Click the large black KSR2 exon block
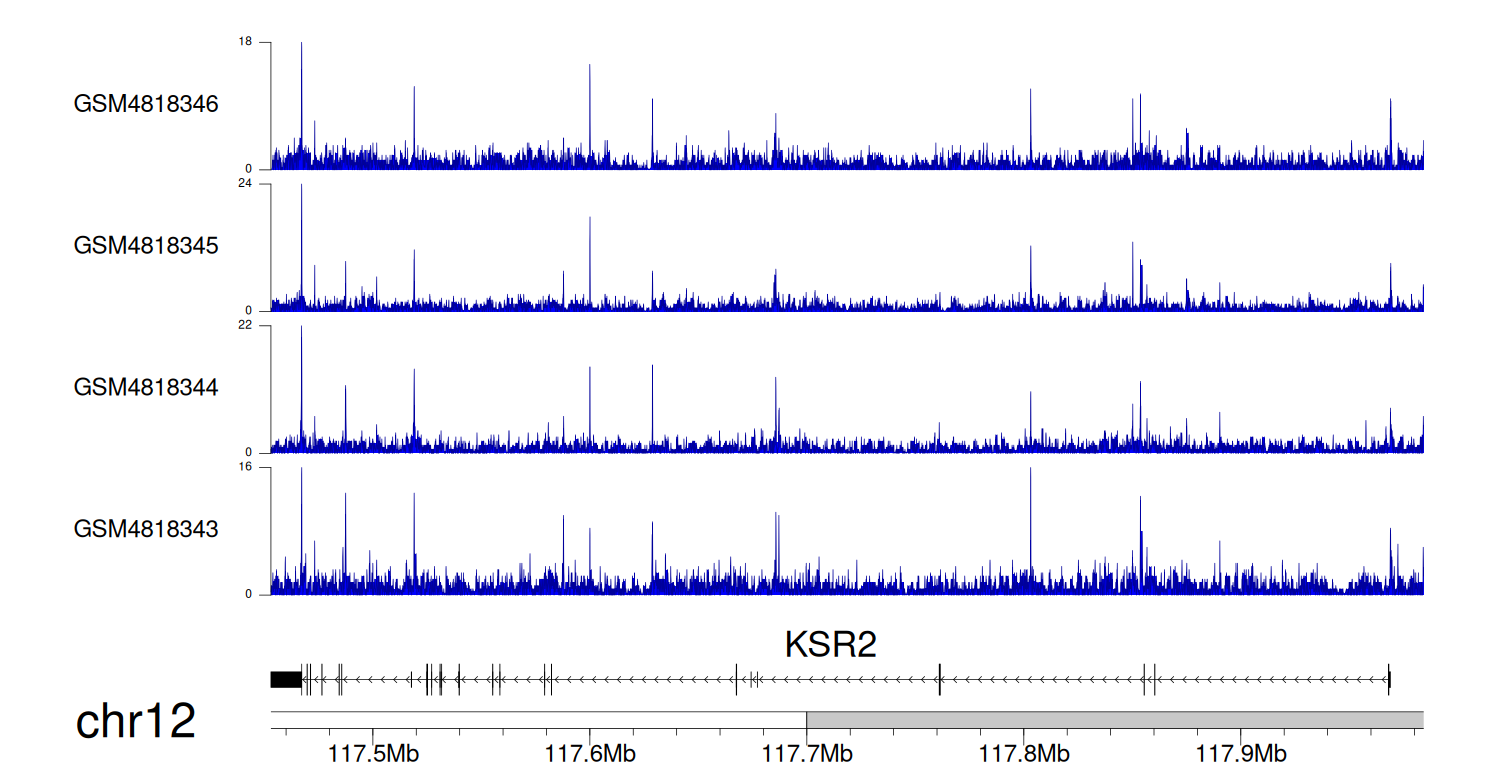 pyautogui.click(x=286, y=680)
